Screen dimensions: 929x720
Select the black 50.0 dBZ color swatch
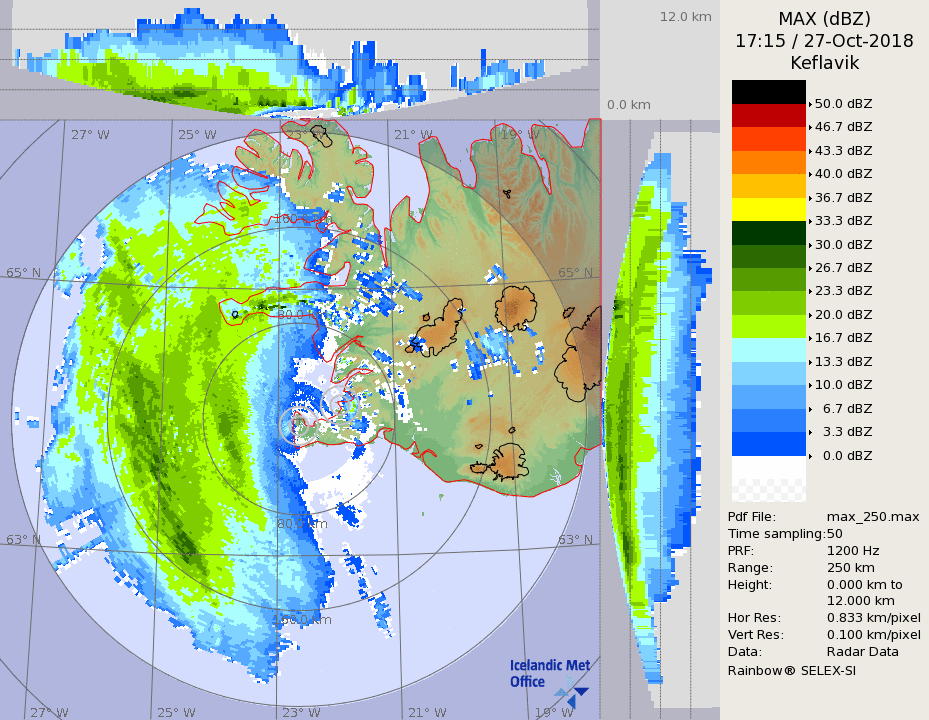(x=768, y=92)
